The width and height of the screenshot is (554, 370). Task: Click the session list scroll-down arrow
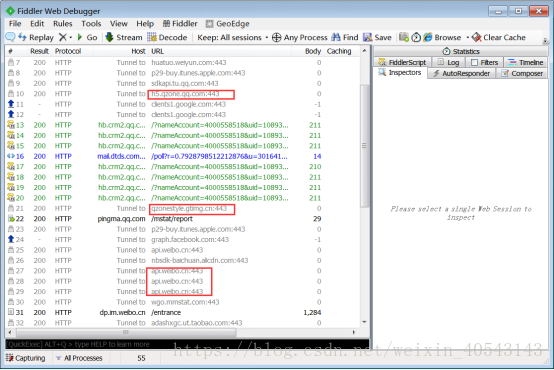[364, 322]
